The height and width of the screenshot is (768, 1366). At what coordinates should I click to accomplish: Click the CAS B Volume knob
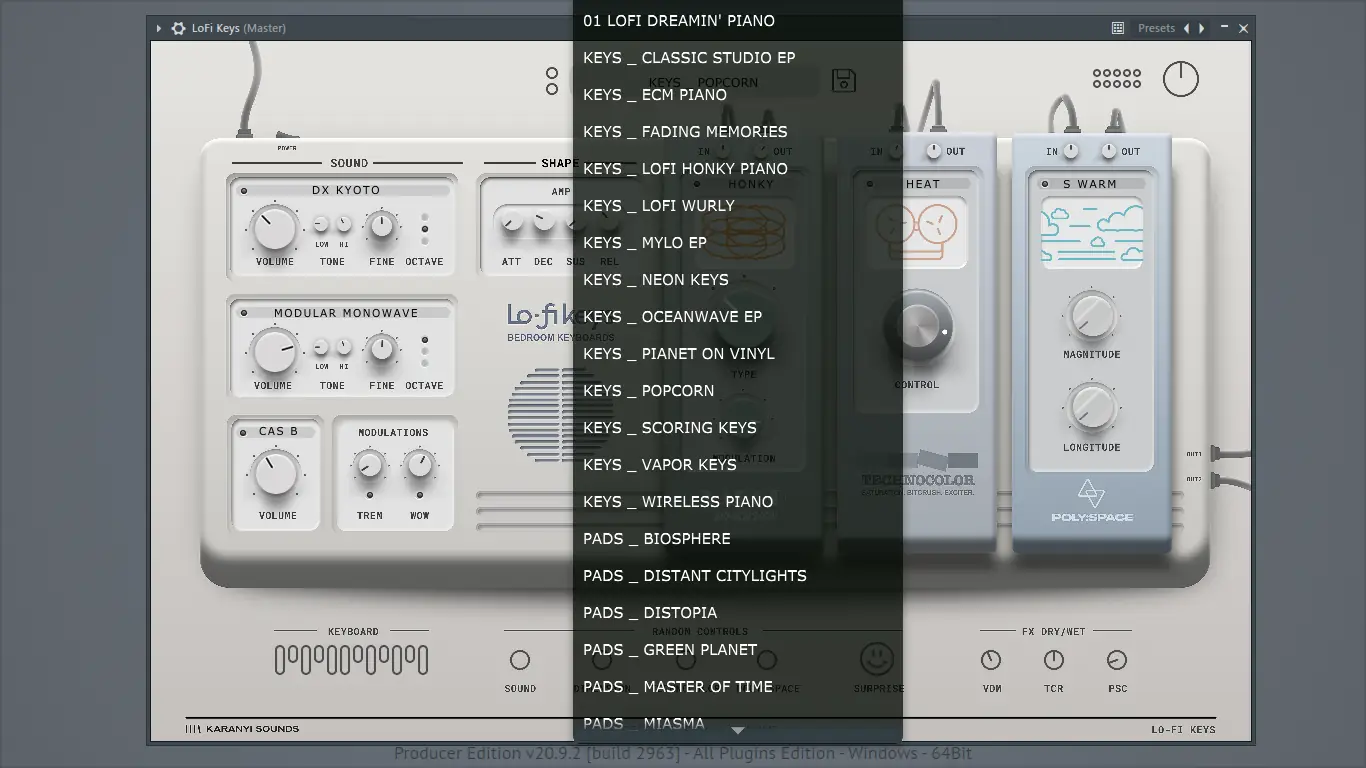coord(276,474)
